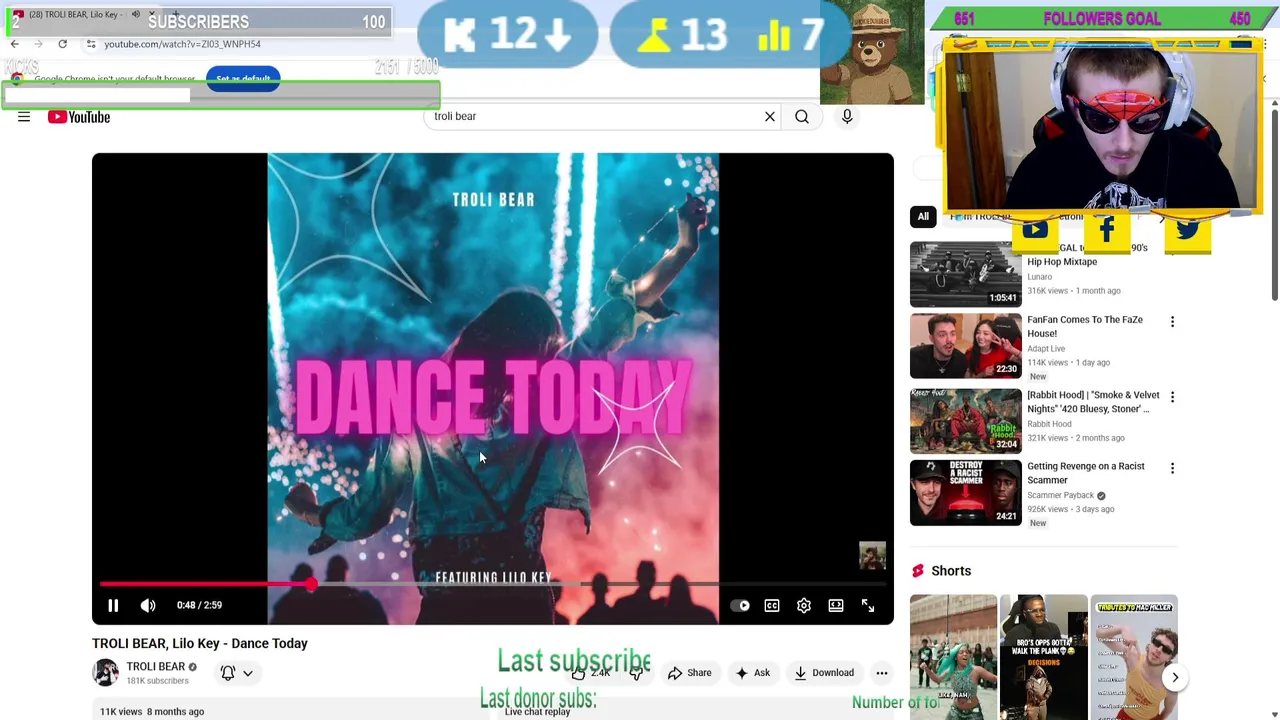Switch to theater mode icon

click(x=836, y=606)
